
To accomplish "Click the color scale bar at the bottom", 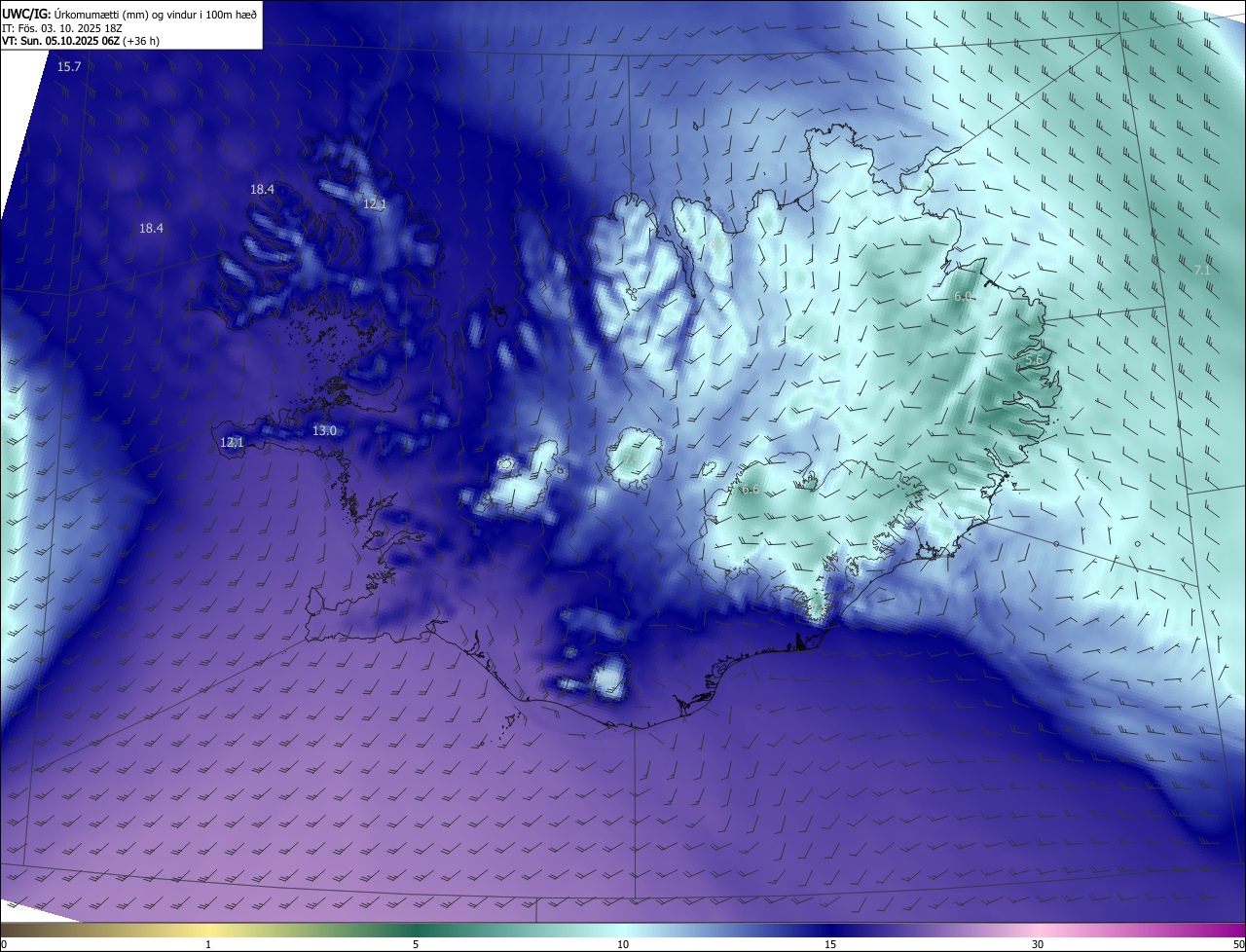I will tap(623, 930).
